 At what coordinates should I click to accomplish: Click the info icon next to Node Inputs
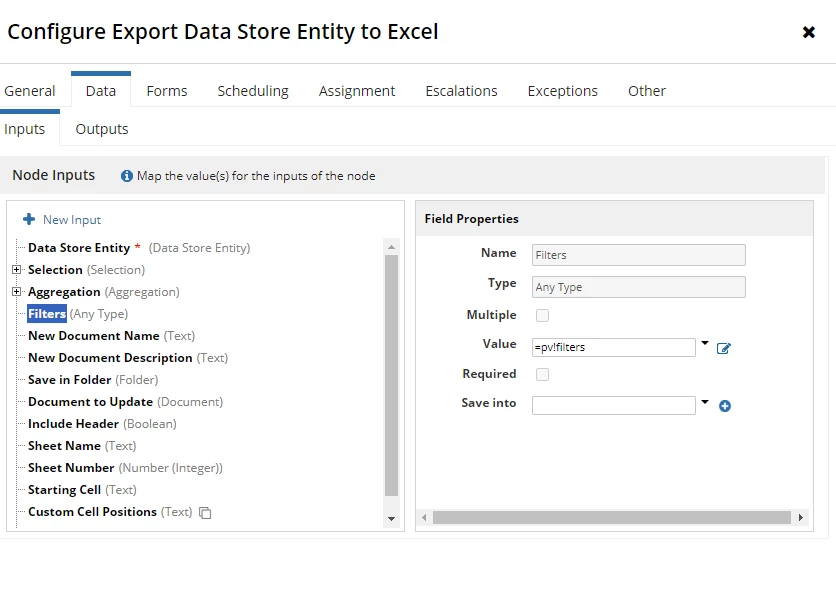[126, 176]
